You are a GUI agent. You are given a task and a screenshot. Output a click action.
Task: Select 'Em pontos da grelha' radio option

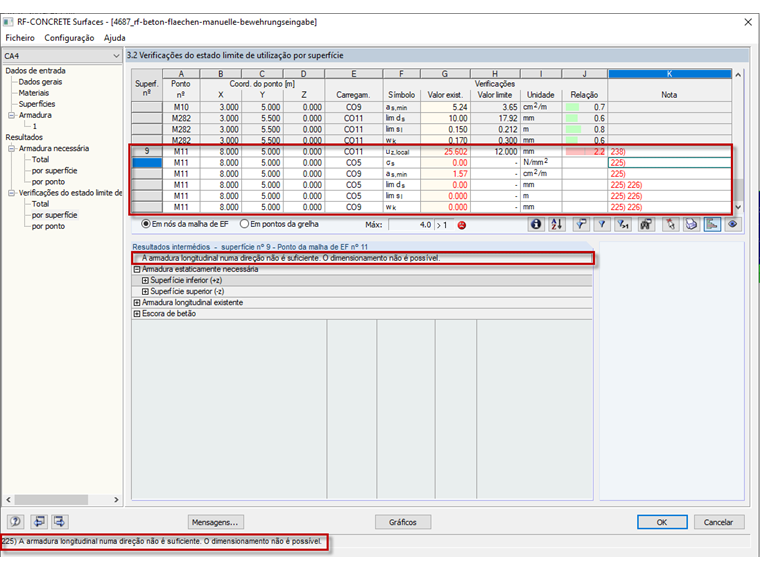pyautogui.click(x=279, y=224)
